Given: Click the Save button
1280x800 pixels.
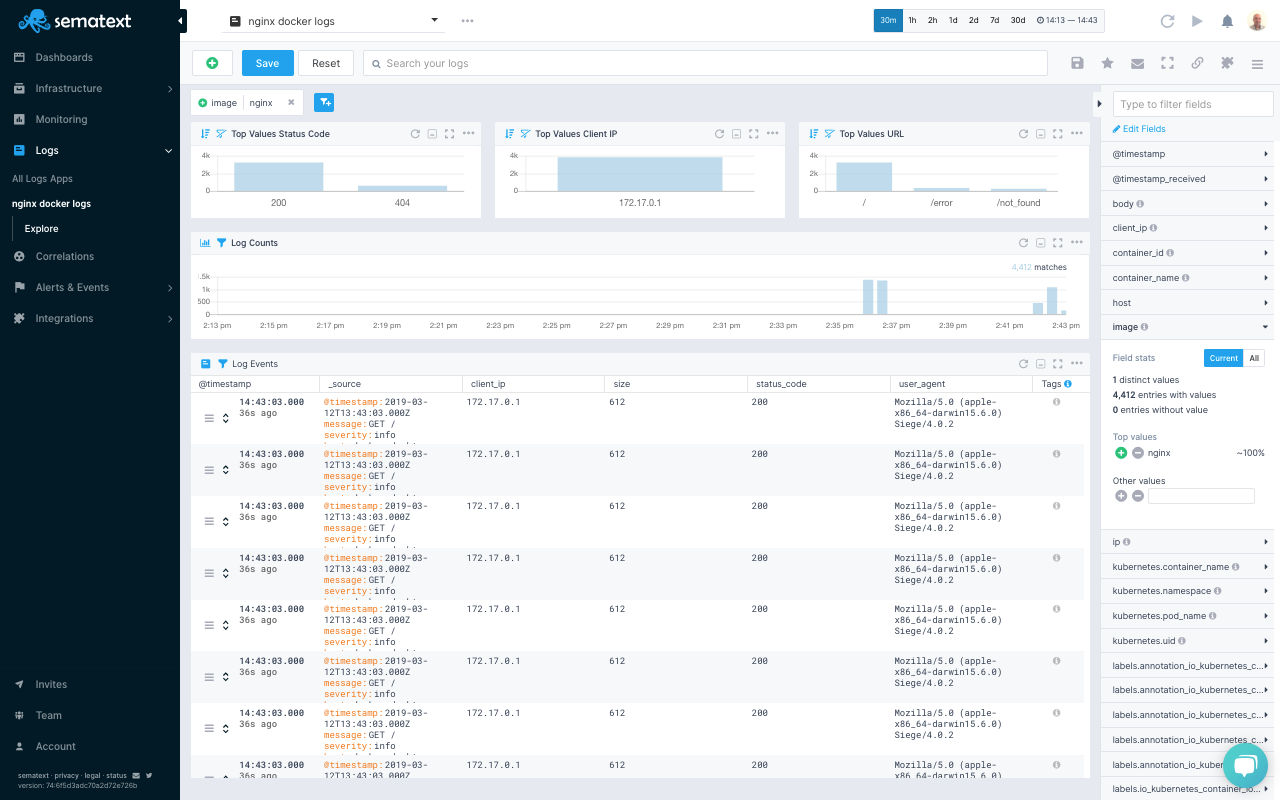Looking at the screenshot, I should [268, 63].
